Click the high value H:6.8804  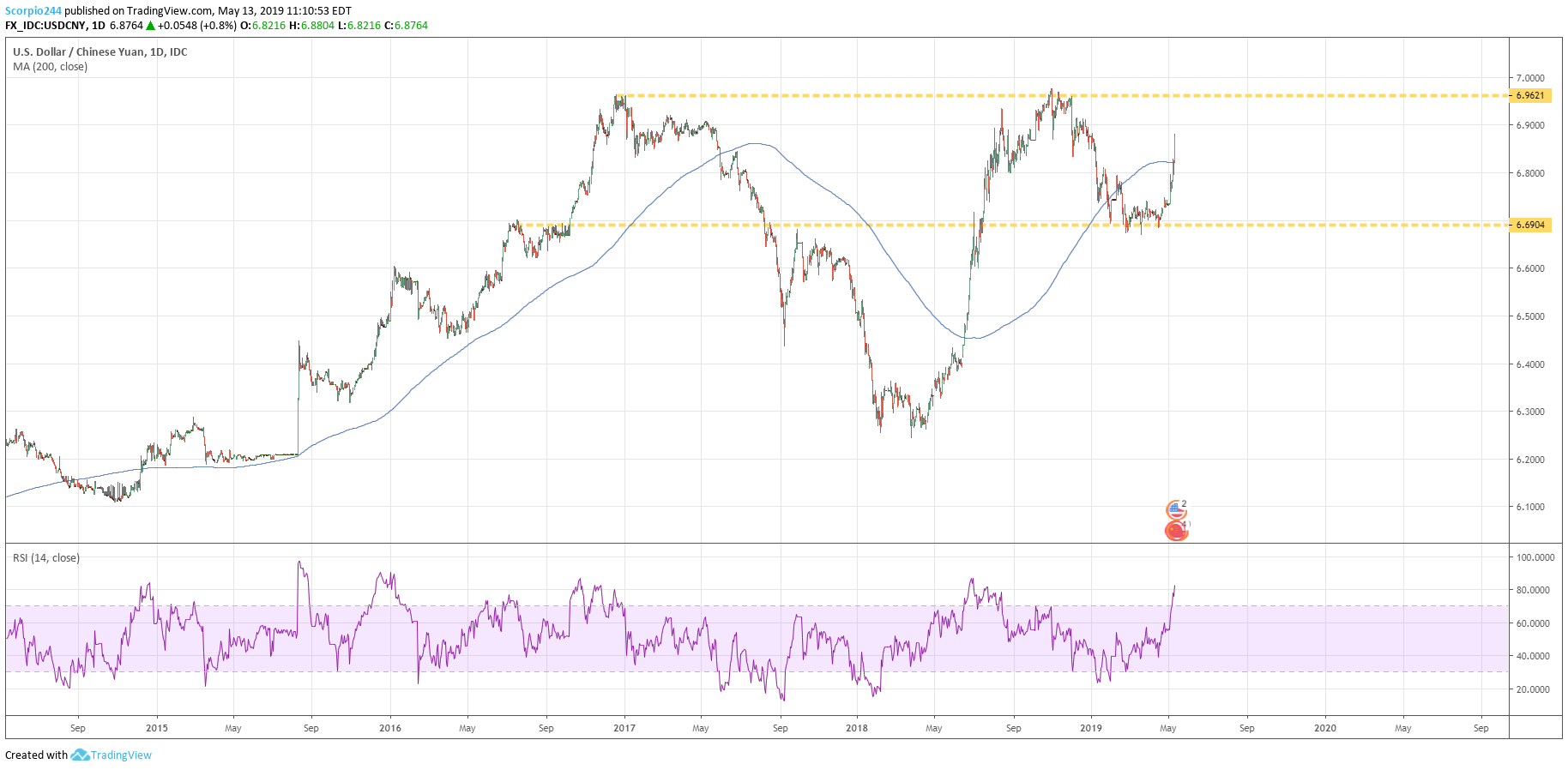311,26
